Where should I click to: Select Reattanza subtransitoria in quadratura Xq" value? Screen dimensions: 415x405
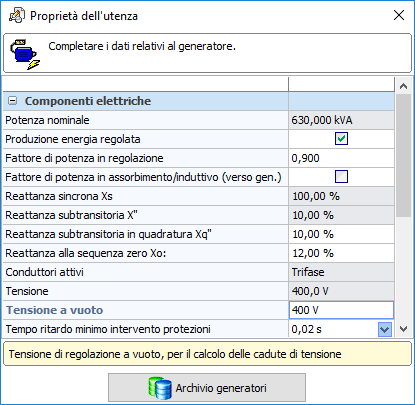point(341,234)
